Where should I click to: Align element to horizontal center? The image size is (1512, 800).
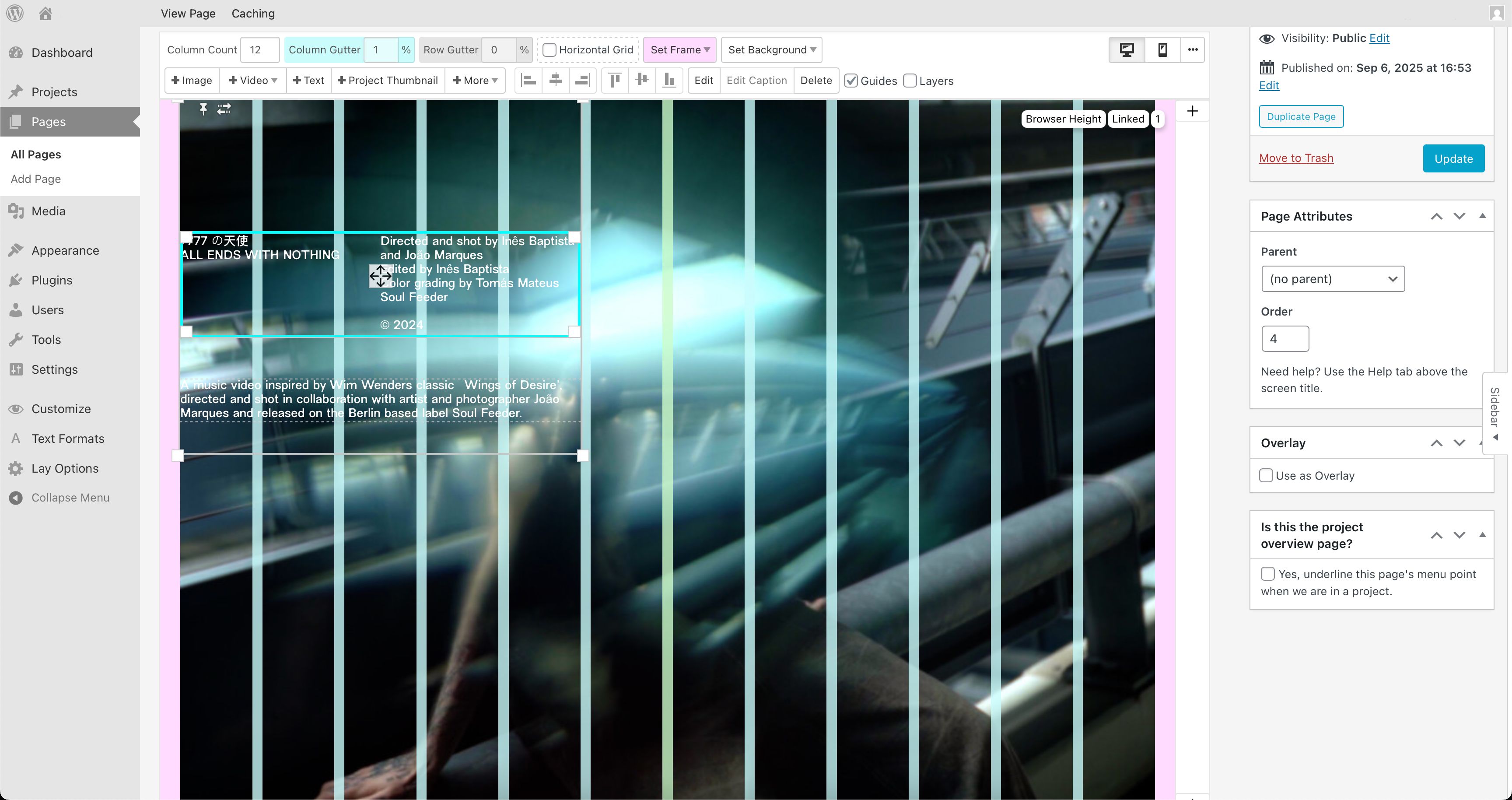pyautogui.click(x=555, y=81)
